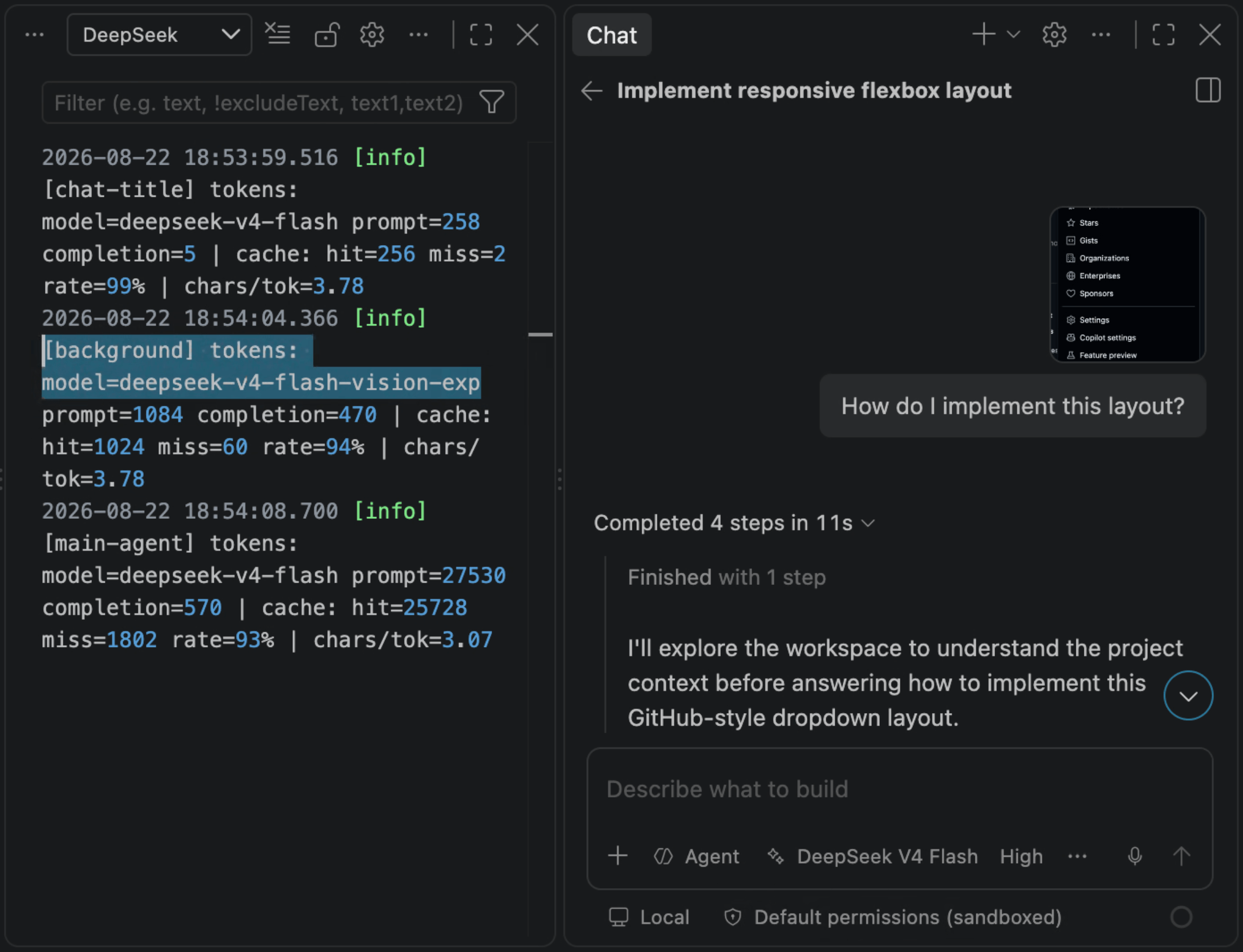Click 'Finished with 1 step' entry
The height and width of the screenshot is (952, 1243).
726,577
